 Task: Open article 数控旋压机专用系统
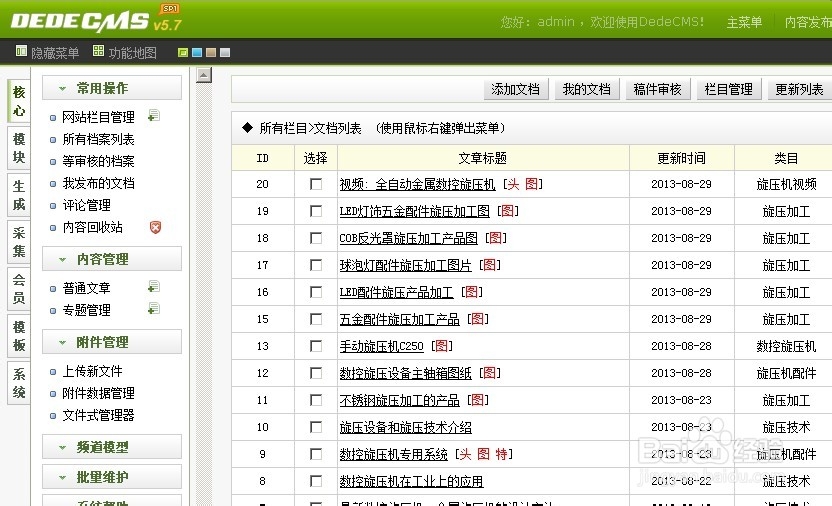tap(394, 454)
